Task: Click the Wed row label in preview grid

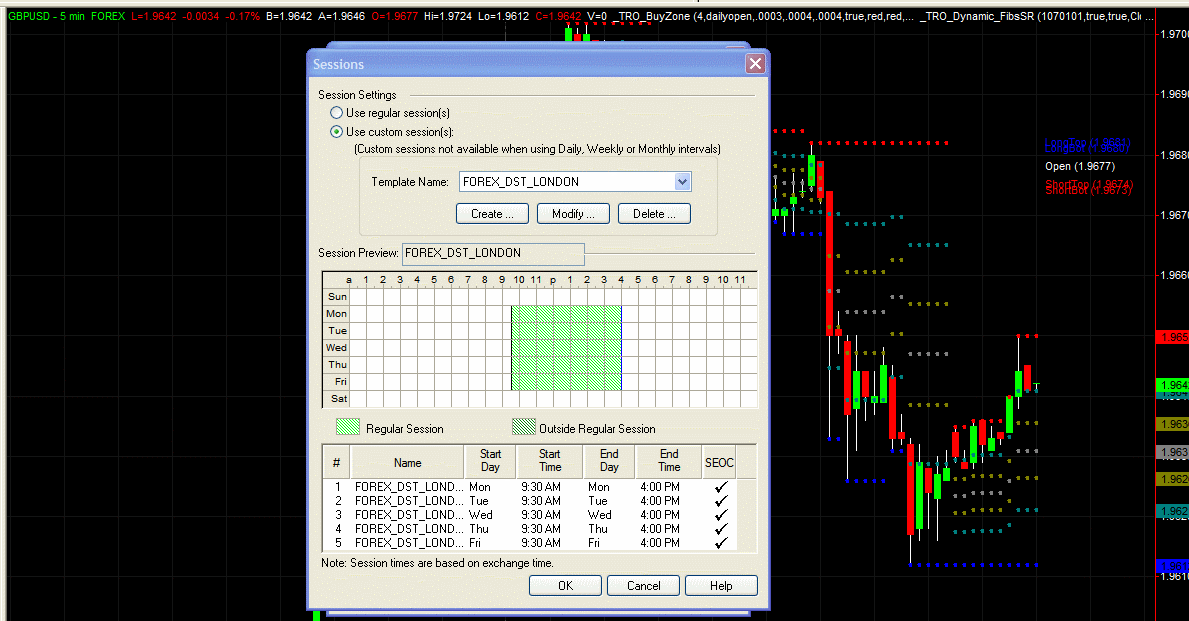Action: [x=337, y=348]
